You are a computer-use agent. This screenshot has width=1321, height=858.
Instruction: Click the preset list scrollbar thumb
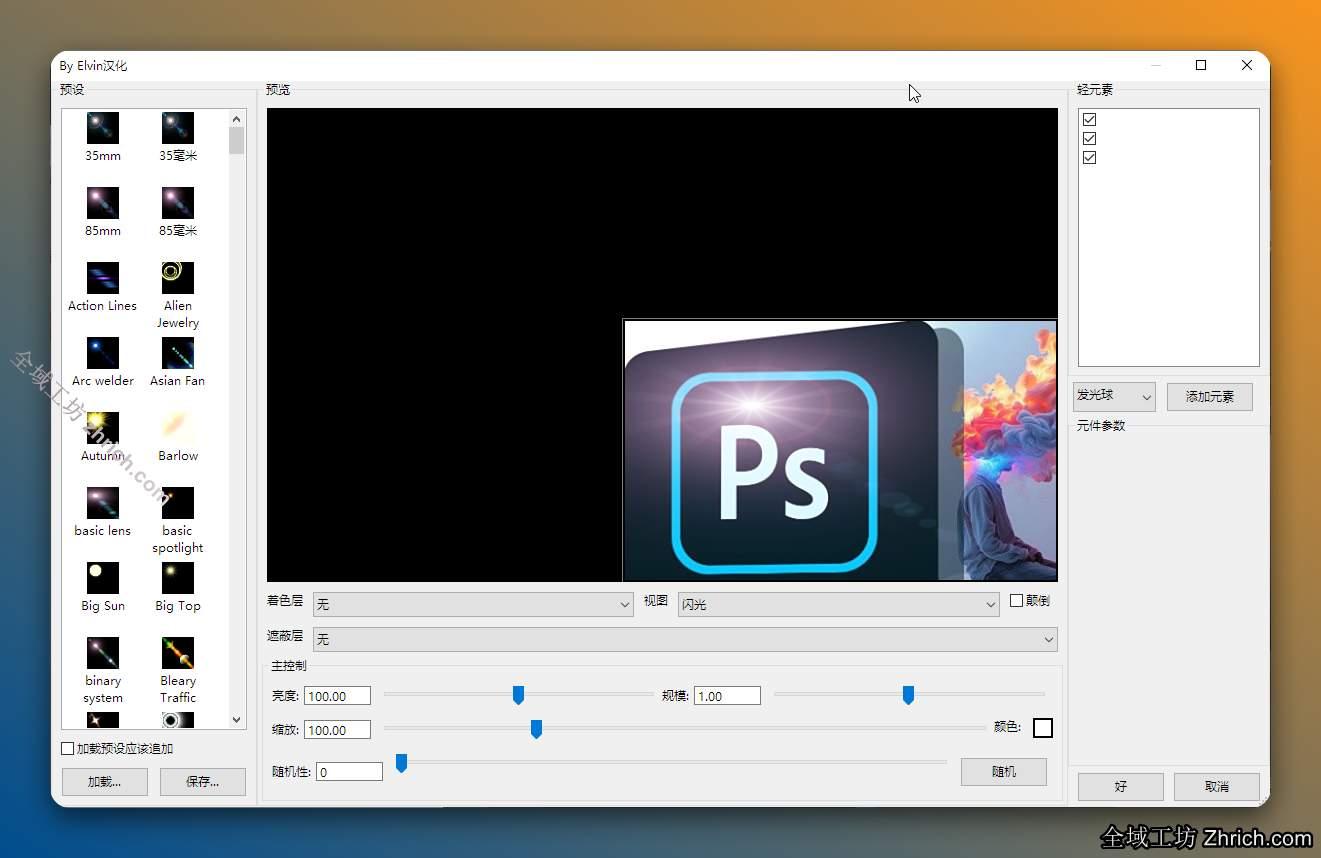[x=237, y=140]
